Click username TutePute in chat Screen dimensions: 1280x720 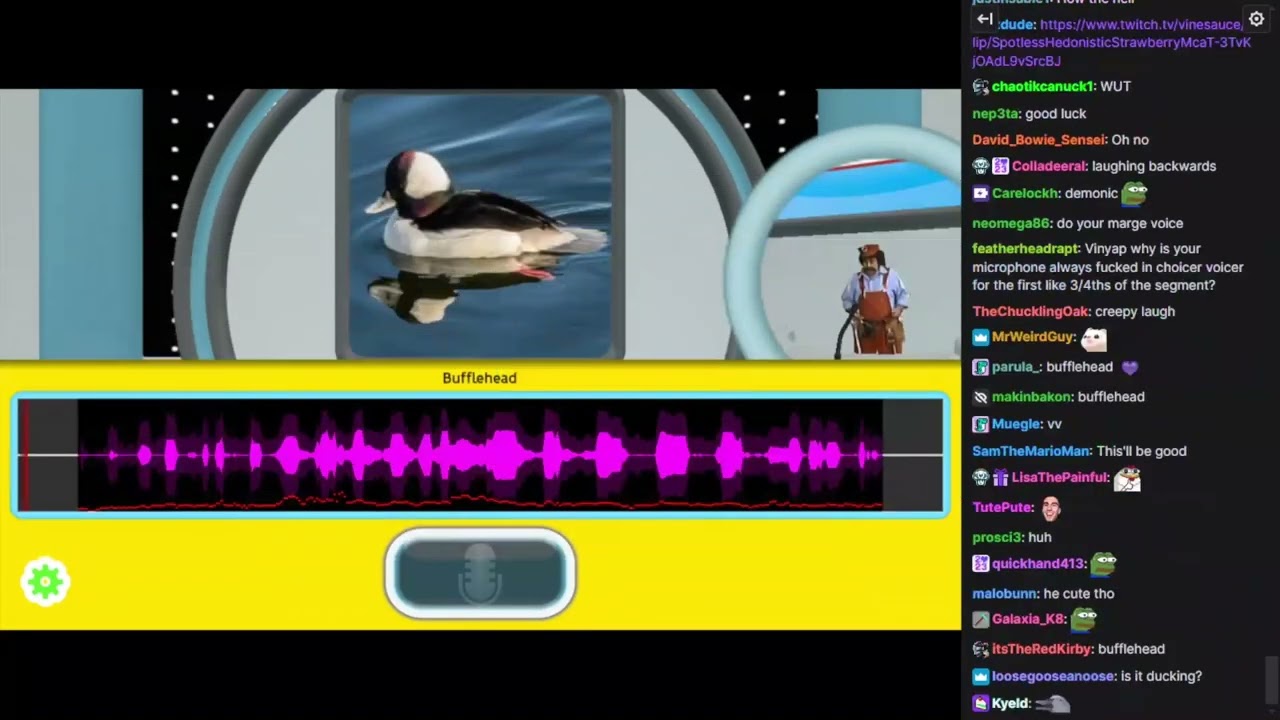(1003, 508)
